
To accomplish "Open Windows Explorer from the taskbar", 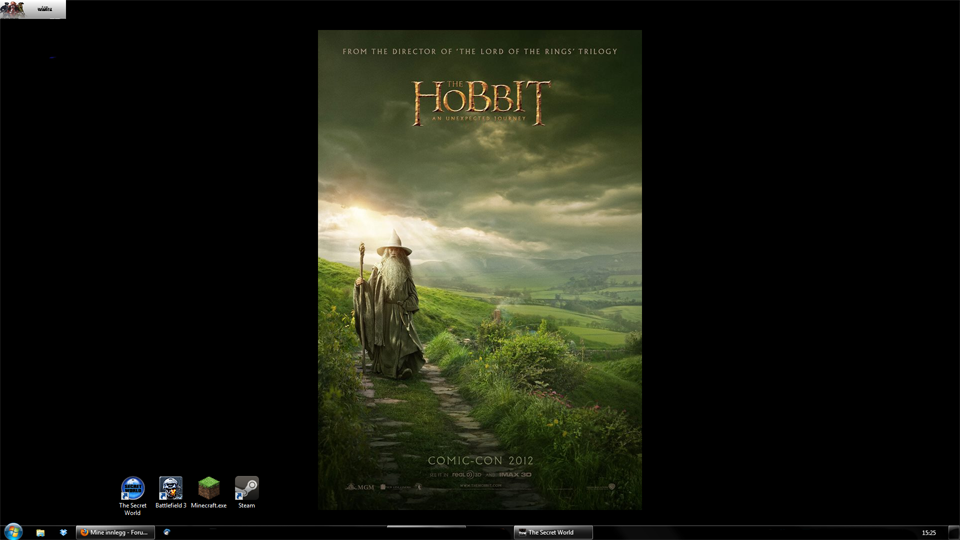I will click(40, 533).
